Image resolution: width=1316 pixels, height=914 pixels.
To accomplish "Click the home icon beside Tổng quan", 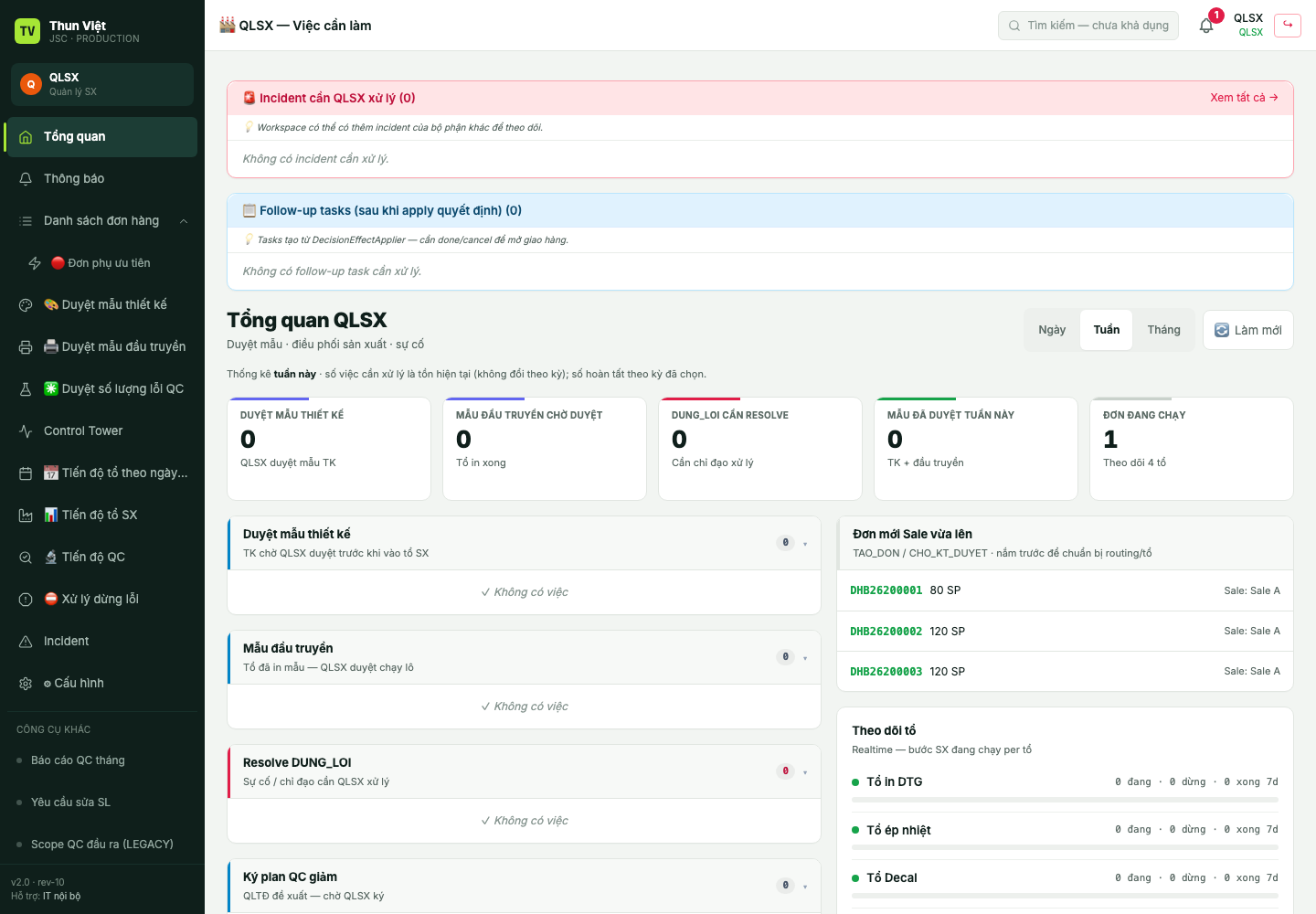I will [26, 137].
